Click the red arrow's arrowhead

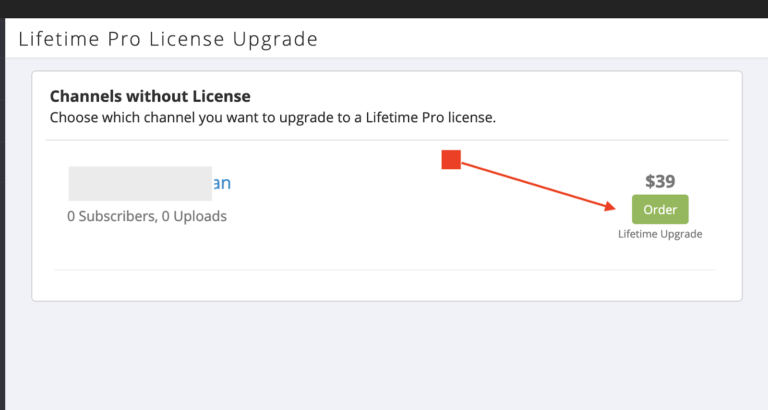point(610,206)
